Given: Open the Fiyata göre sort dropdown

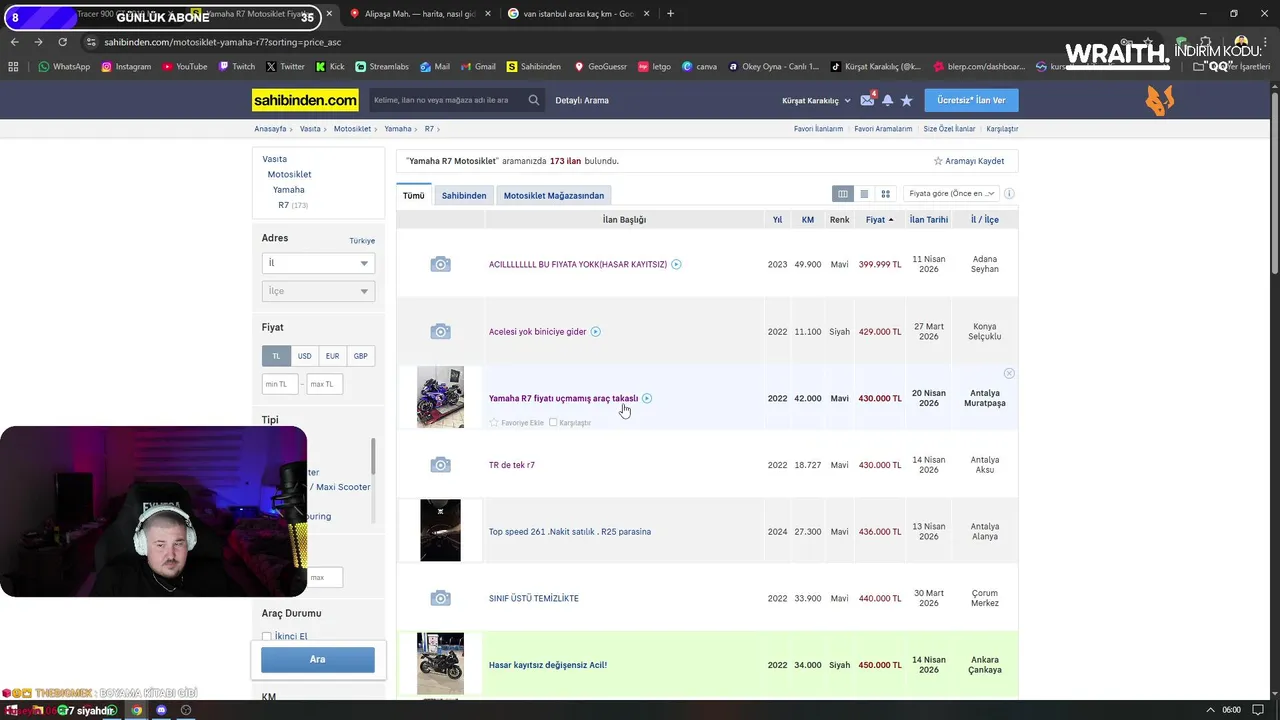Looking at the screenshot, I should (952, 194).
